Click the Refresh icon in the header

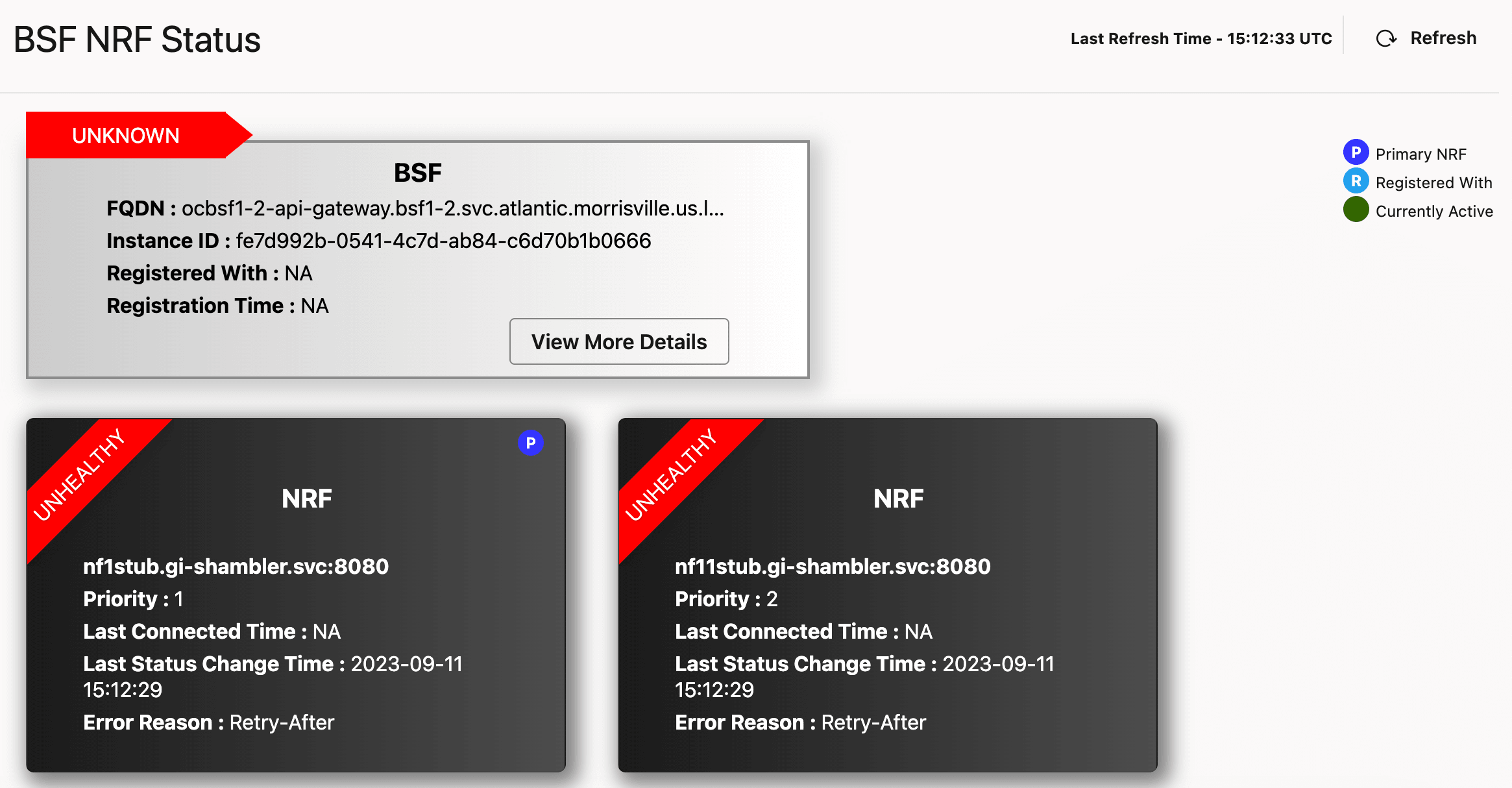[1387, 38]
